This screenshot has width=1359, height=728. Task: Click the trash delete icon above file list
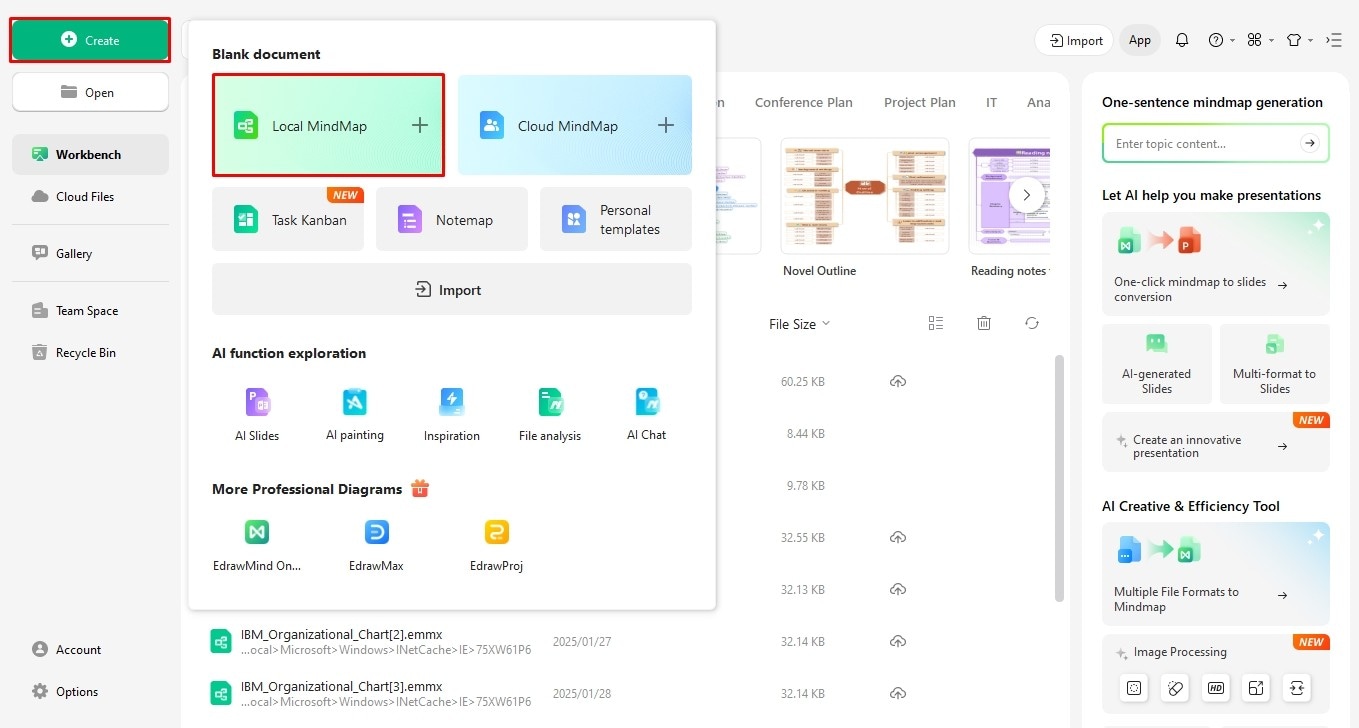tap(984, 323)
